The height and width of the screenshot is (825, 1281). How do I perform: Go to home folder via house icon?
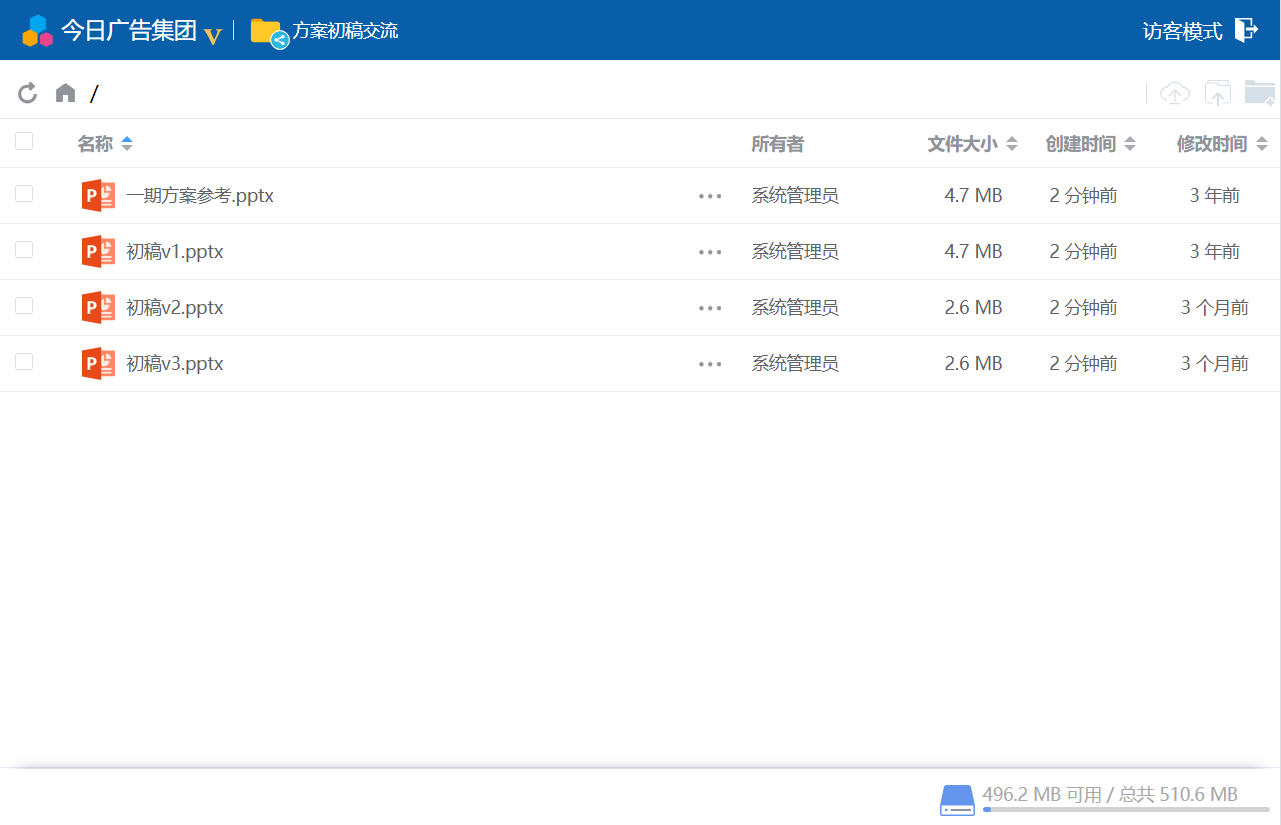(x=65, y=93)
